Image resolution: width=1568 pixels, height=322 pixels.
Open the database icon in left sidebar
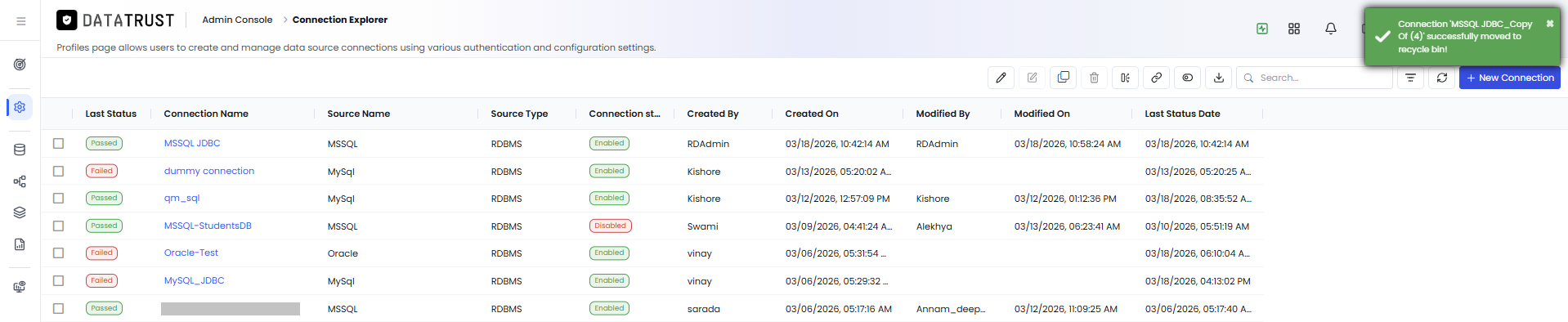[x=20, y=150]
